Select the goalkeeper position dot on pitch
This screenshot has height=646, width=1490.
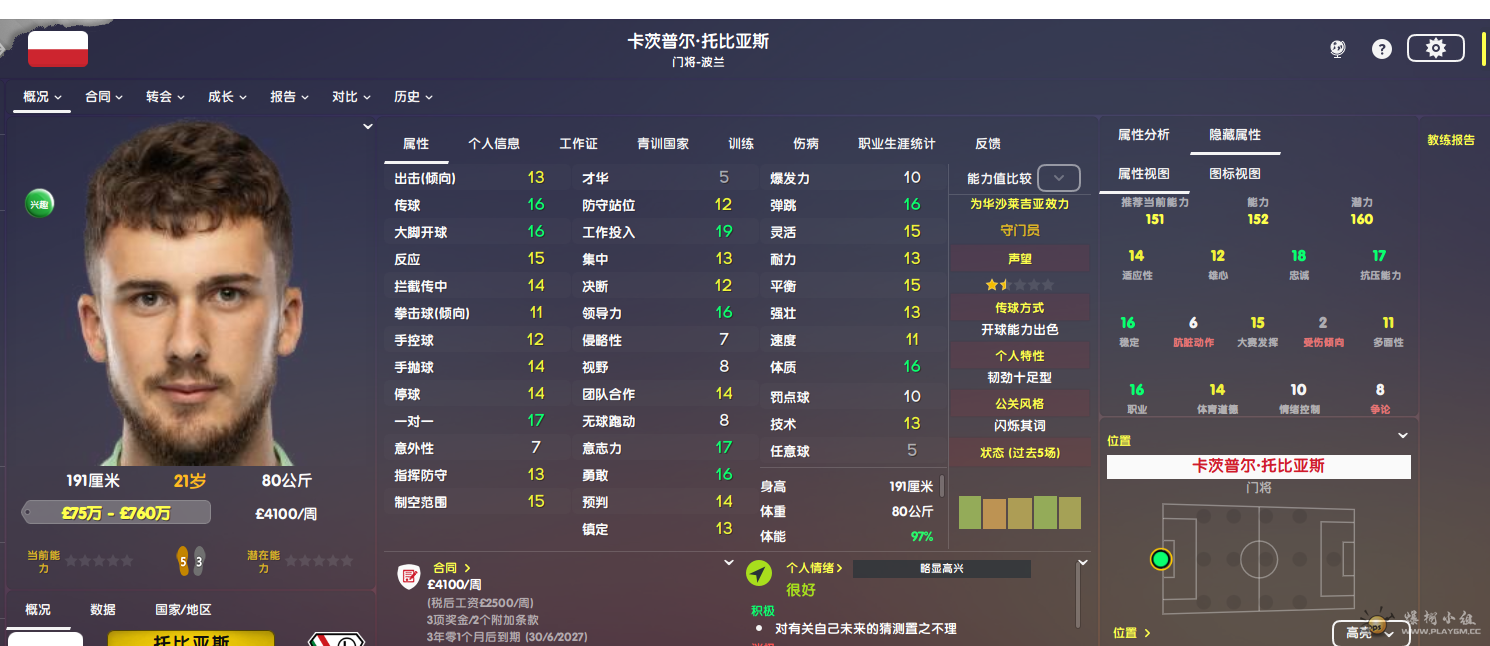pyautogui.click(x=1160, y=559)
